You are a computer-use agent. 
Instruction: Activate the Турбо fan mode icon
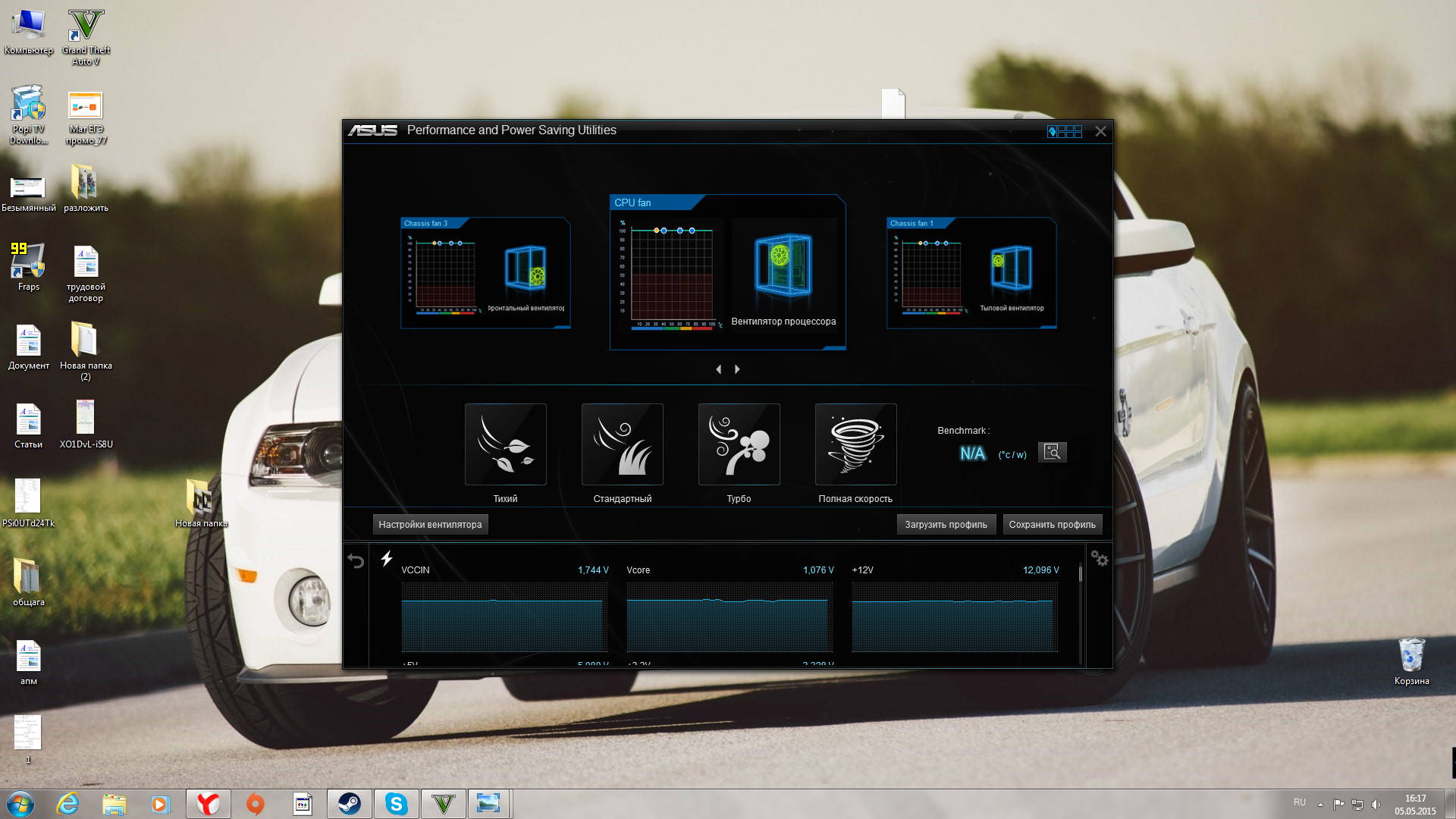(x=739, y=444)
